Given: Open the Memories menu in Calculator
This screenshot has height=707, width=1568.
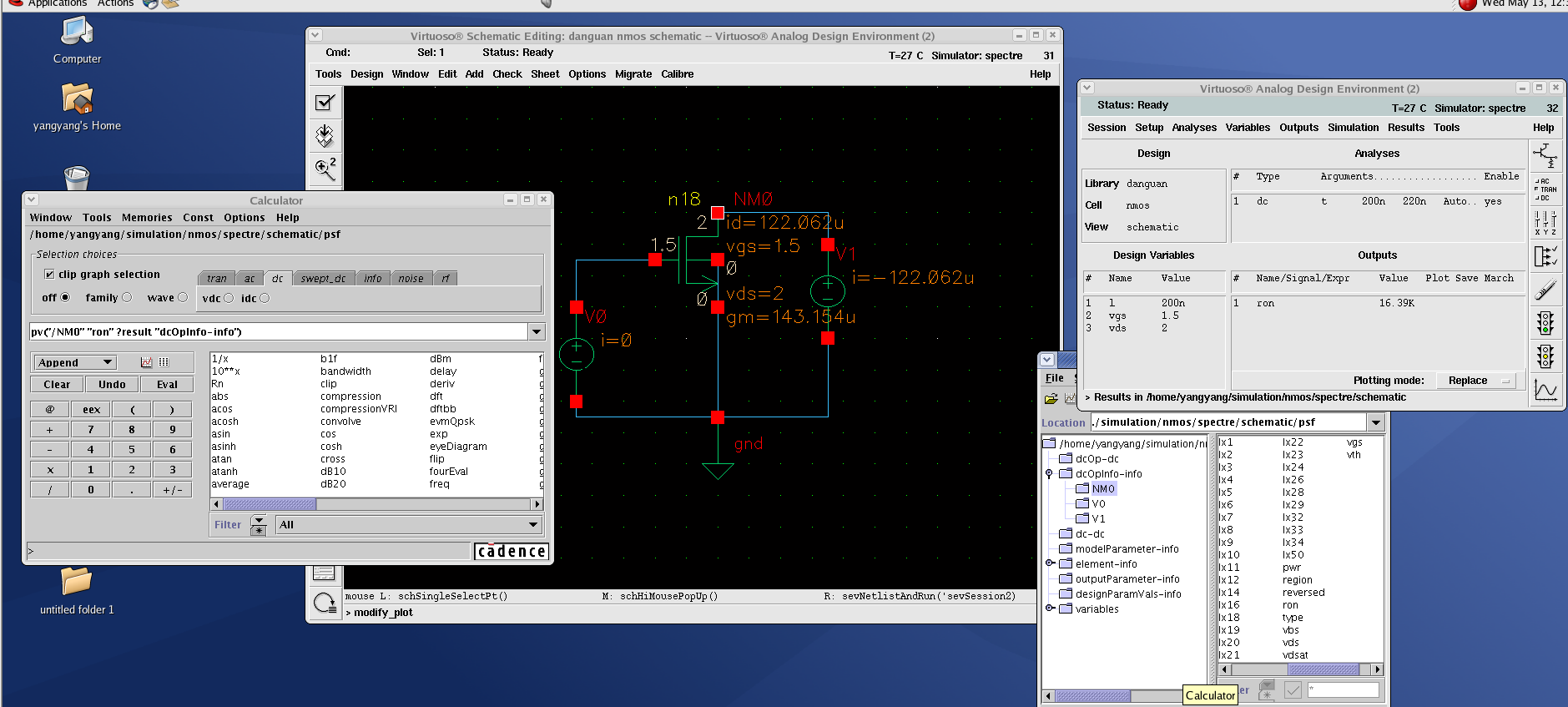Looking at the screenshot, I should 147,218.
